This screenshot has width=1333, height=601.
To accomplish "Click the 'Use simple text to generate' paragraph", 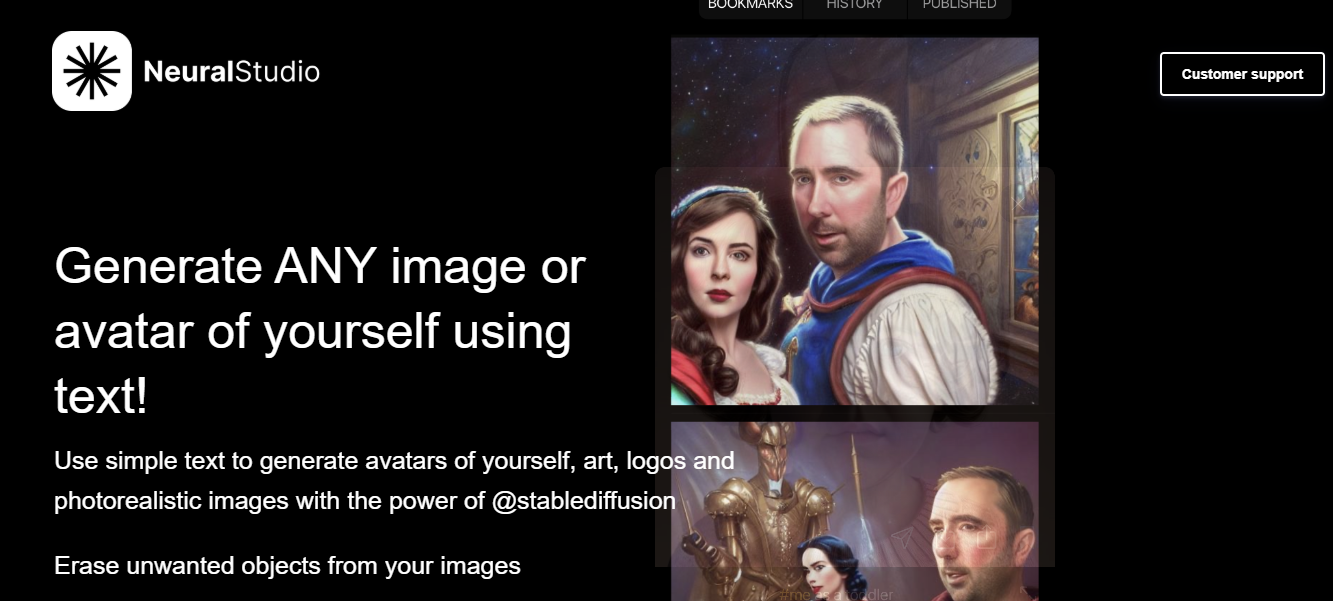I will pyautogui.click(x=394, y=480).
